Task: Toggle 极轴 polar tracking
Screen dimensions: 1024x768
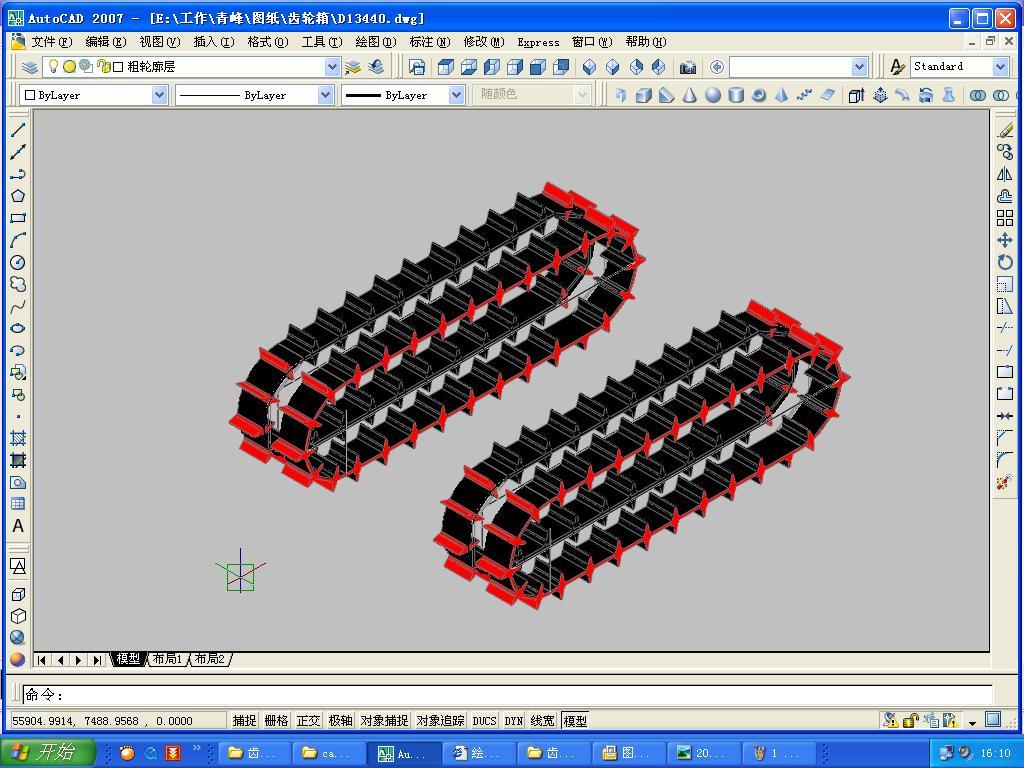Action: click(340, 720)
